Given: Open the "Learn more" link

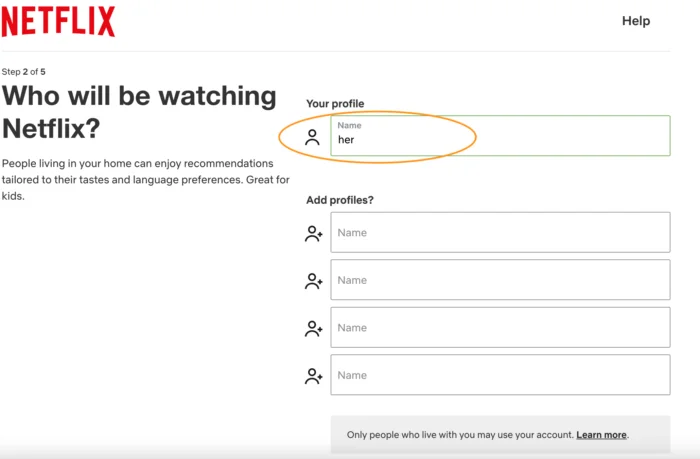Looking at the screenshot, I should coord(601,435).
